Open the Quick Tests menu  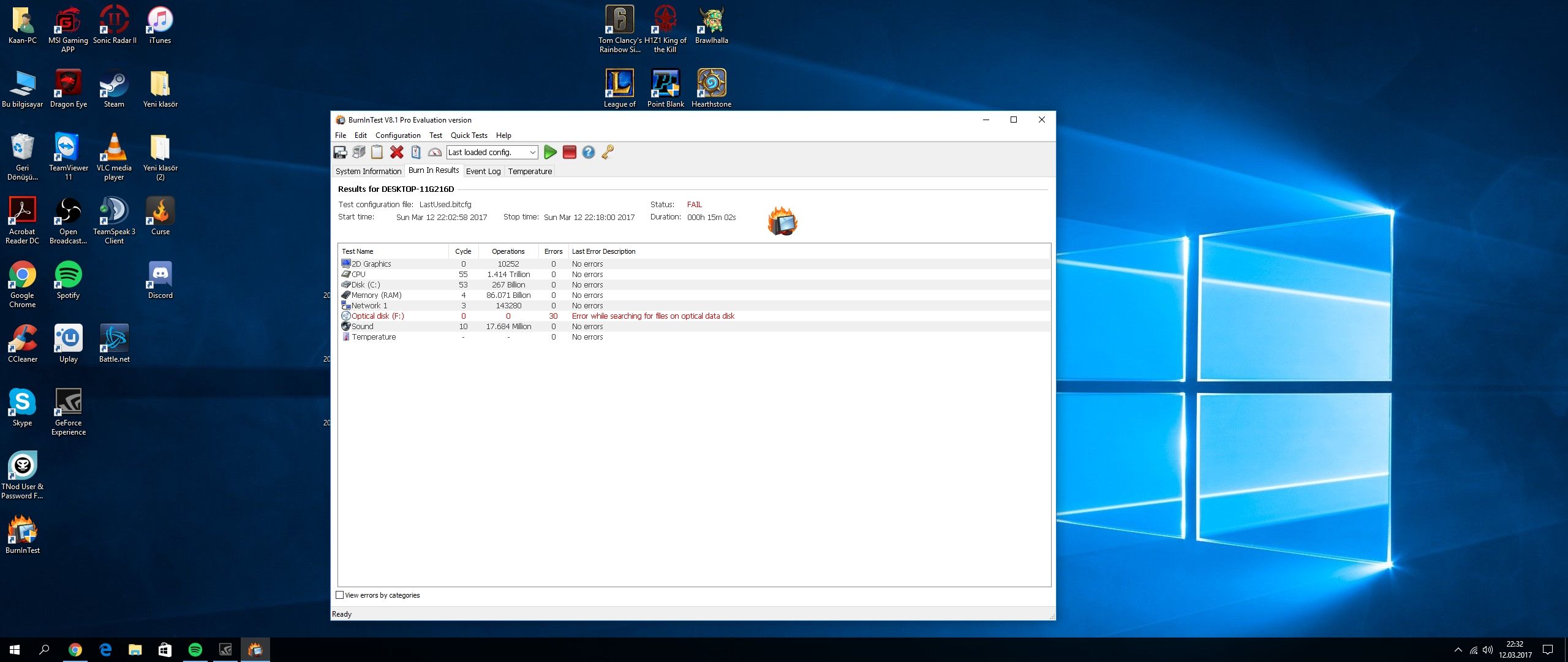click(469, 135)
